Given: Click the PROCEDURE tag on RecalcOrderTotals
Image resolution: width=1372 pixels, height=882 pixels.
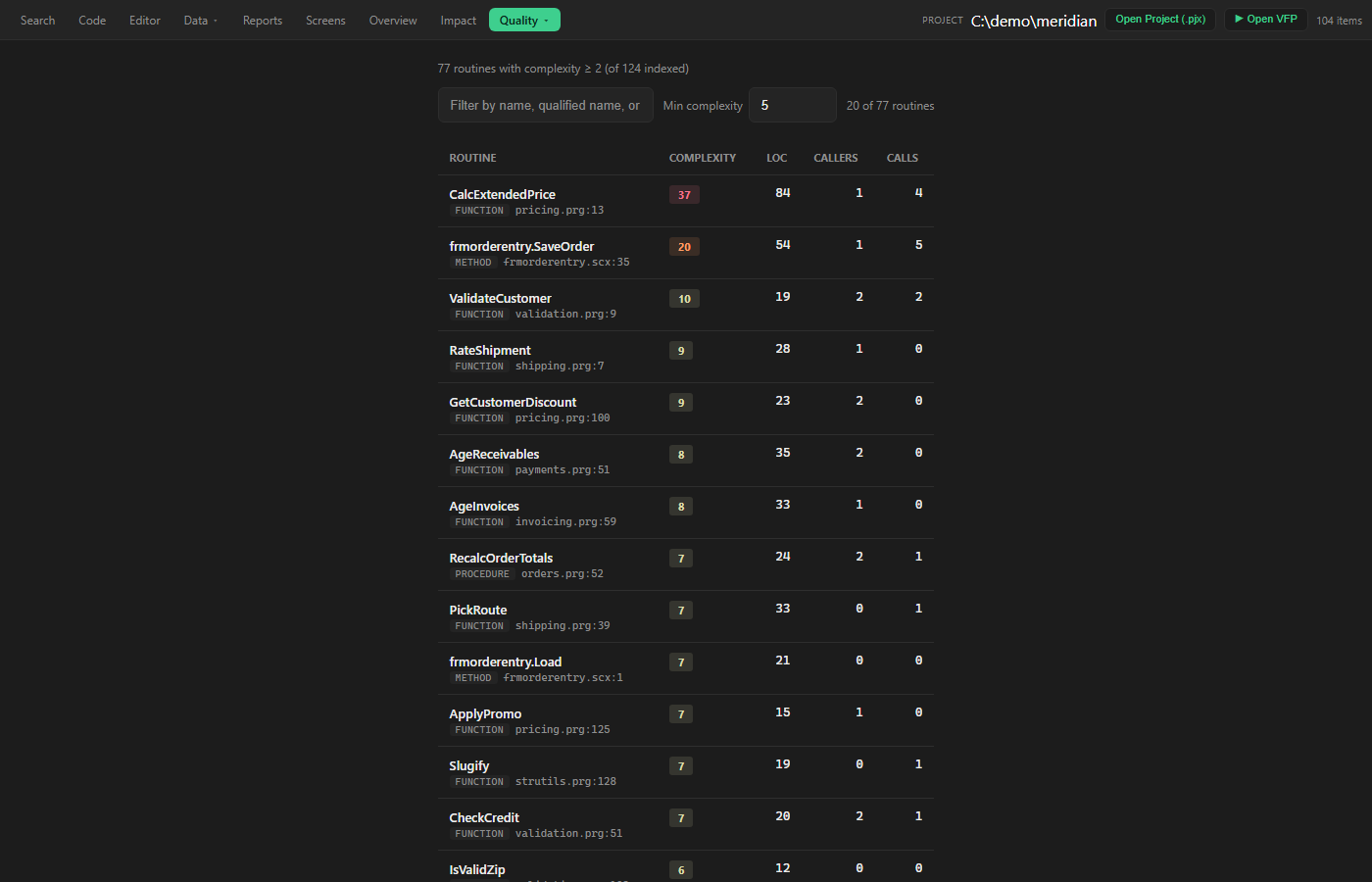Looking at the screenshot, I should pos(482,574).
